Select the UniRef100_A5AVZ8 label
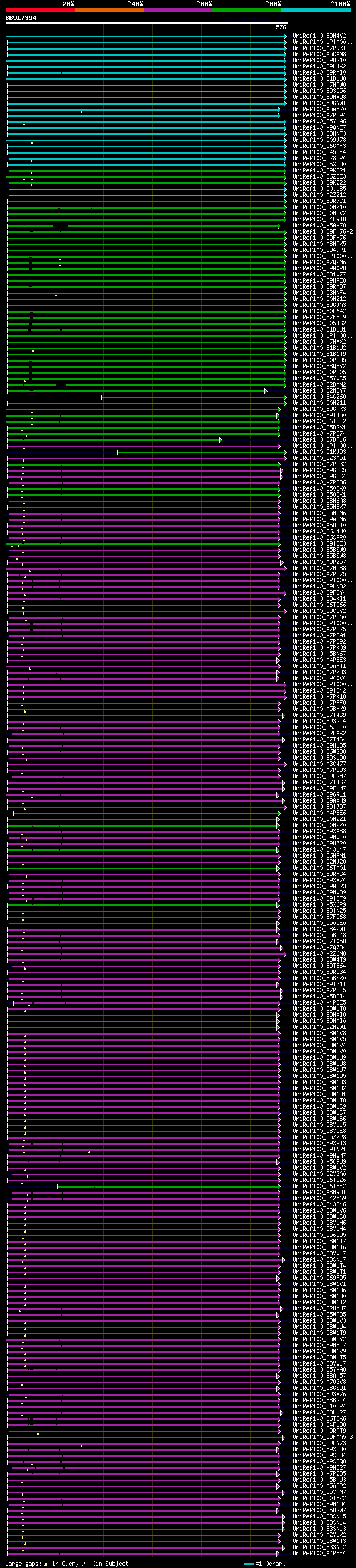The image size is (356, 1568). tap(319, 226)
